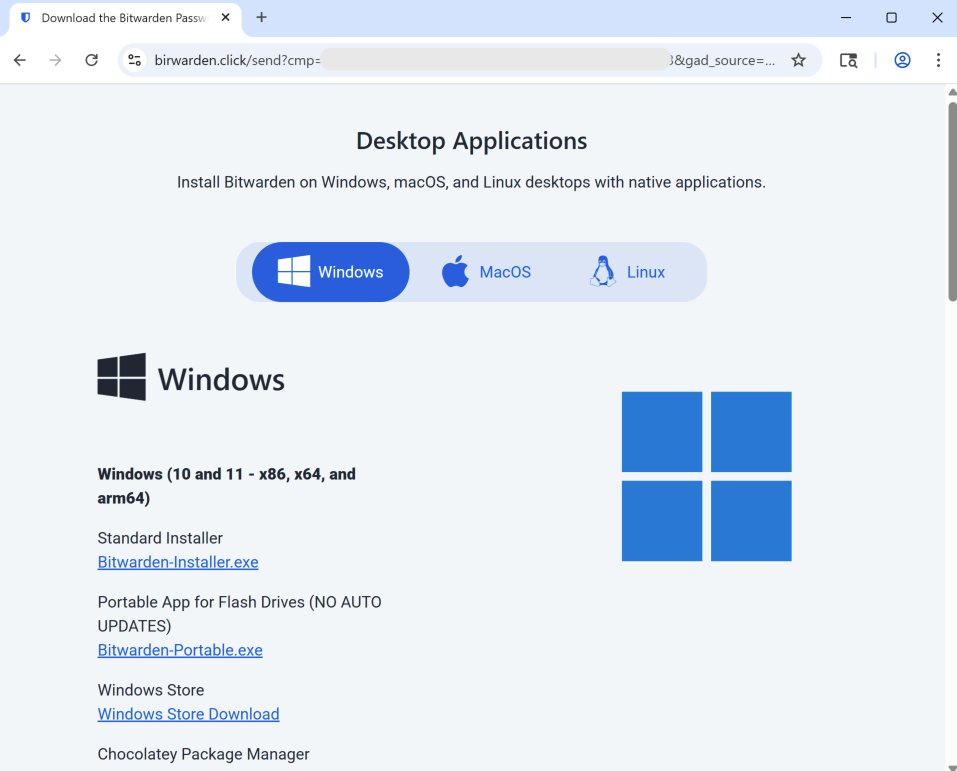
Task: Open the Chrome profile avatar icon
Action: pyautogui.click(x=902, y=60)
